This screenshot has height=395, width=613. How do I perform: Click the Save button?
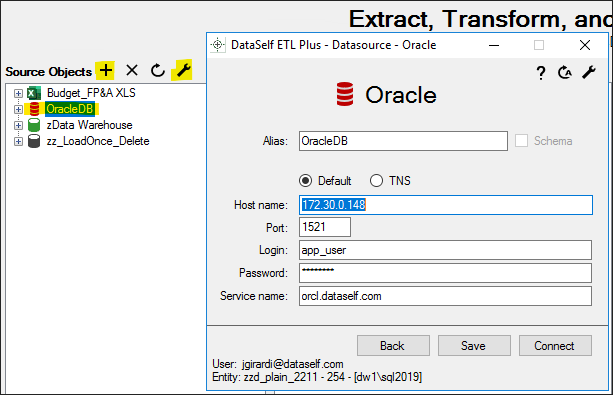point(474,345)
